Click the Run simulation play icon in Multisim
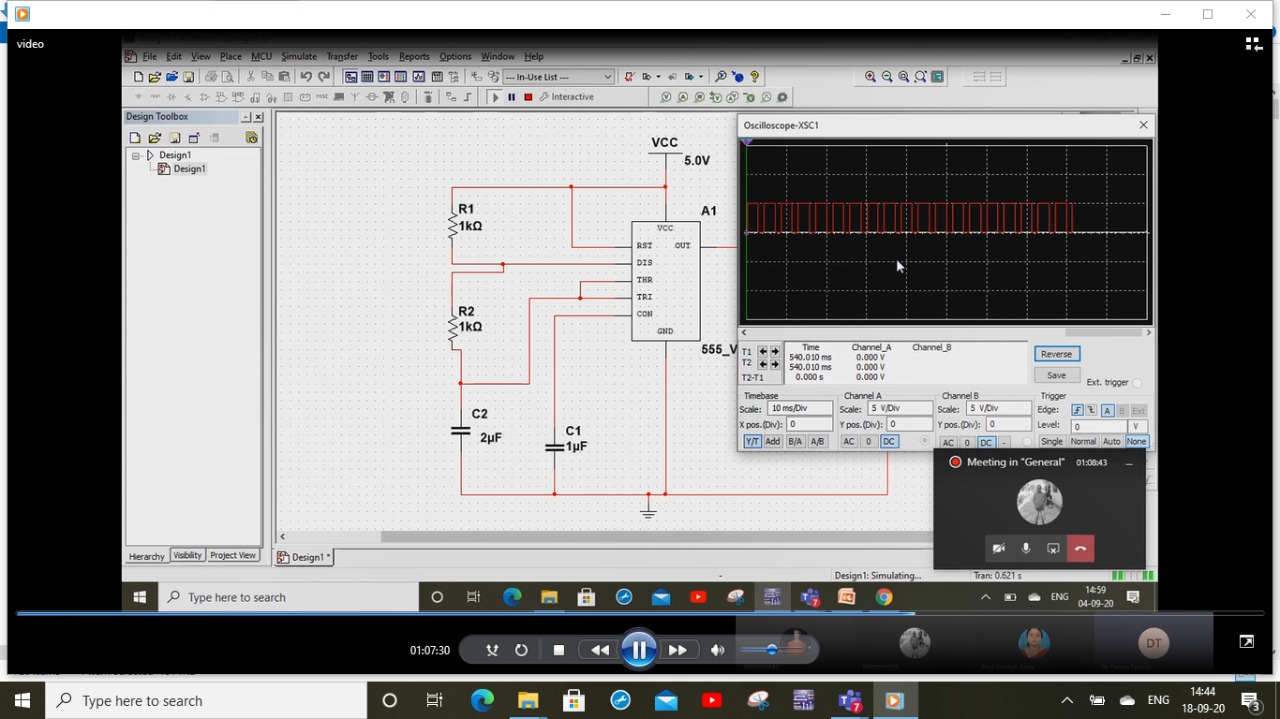 pos(495,97)
